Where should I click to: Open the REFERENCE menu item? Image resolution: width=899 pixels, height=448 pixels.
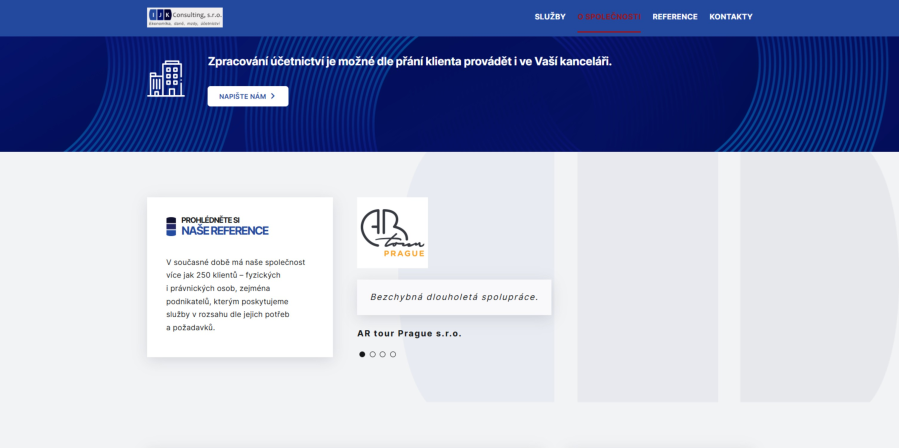pyautogui.click(x=675, y=17)
